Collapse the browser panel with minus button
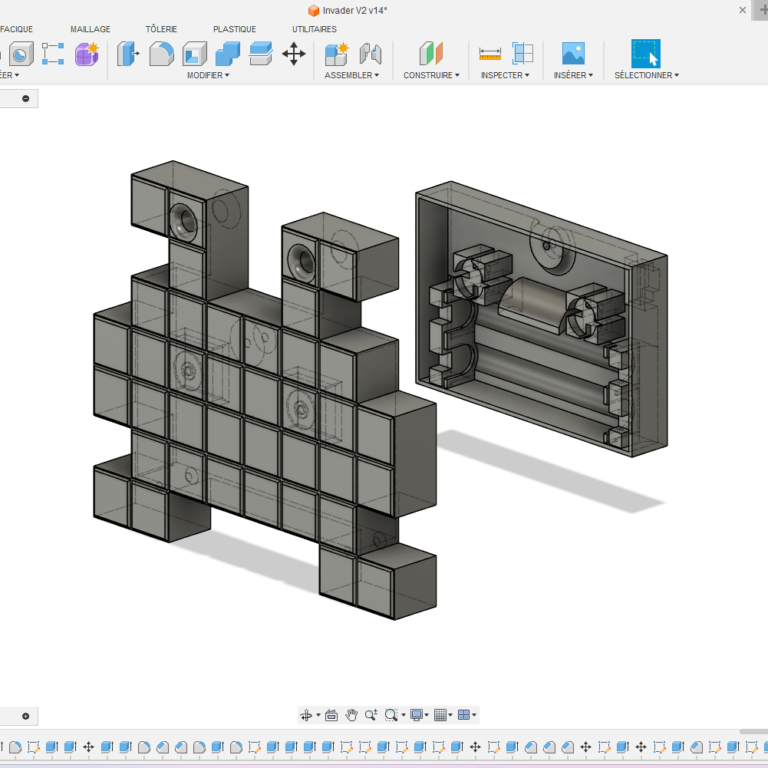 (26, 98)
